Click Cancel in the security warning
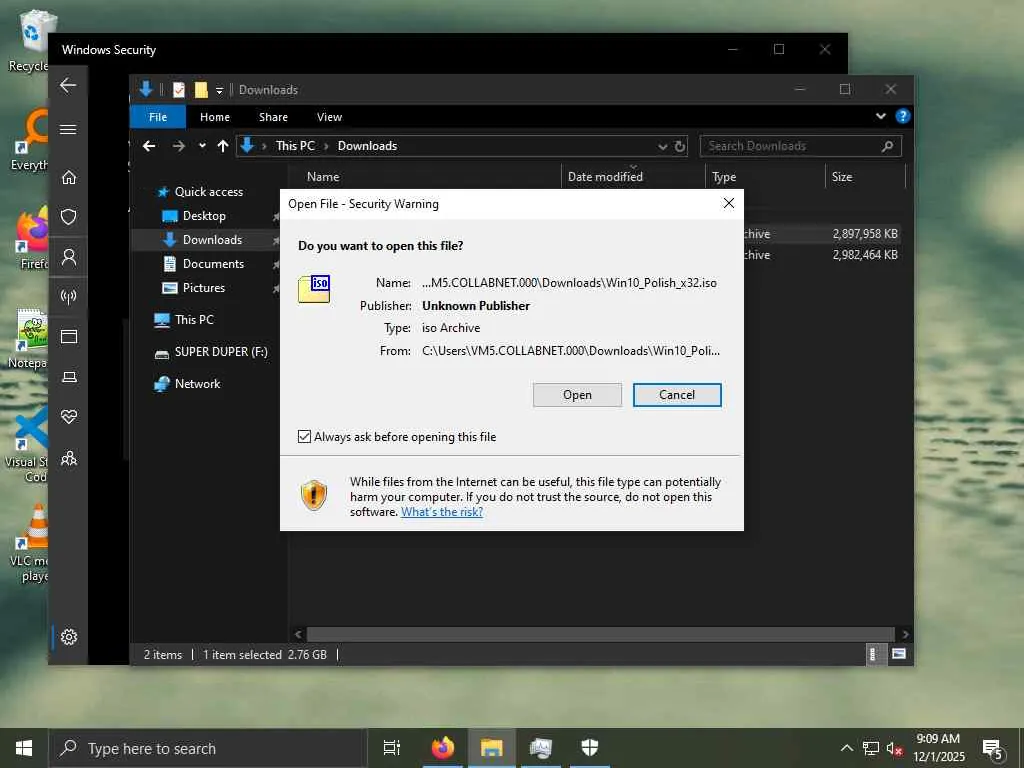The image size is (1024, 768). click(x=677, y=395)
